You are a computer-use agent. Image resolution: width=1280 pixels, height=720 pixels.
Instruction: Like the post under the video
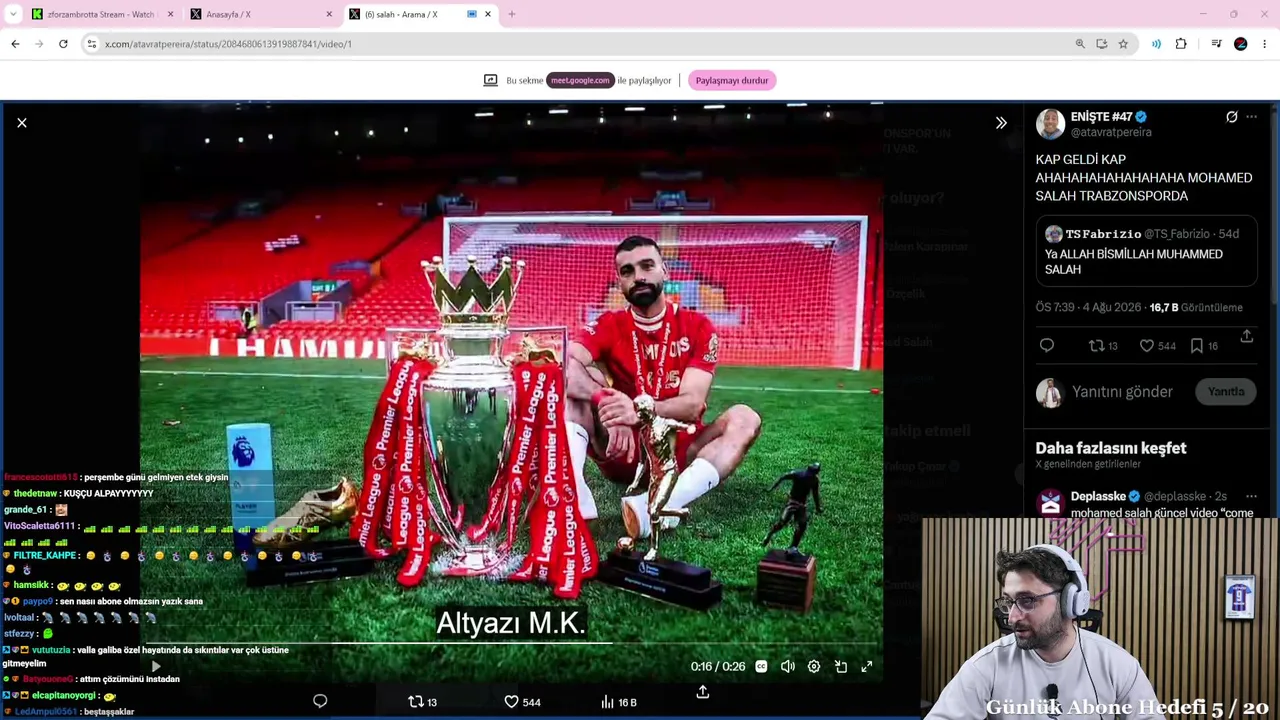(522, 702)
